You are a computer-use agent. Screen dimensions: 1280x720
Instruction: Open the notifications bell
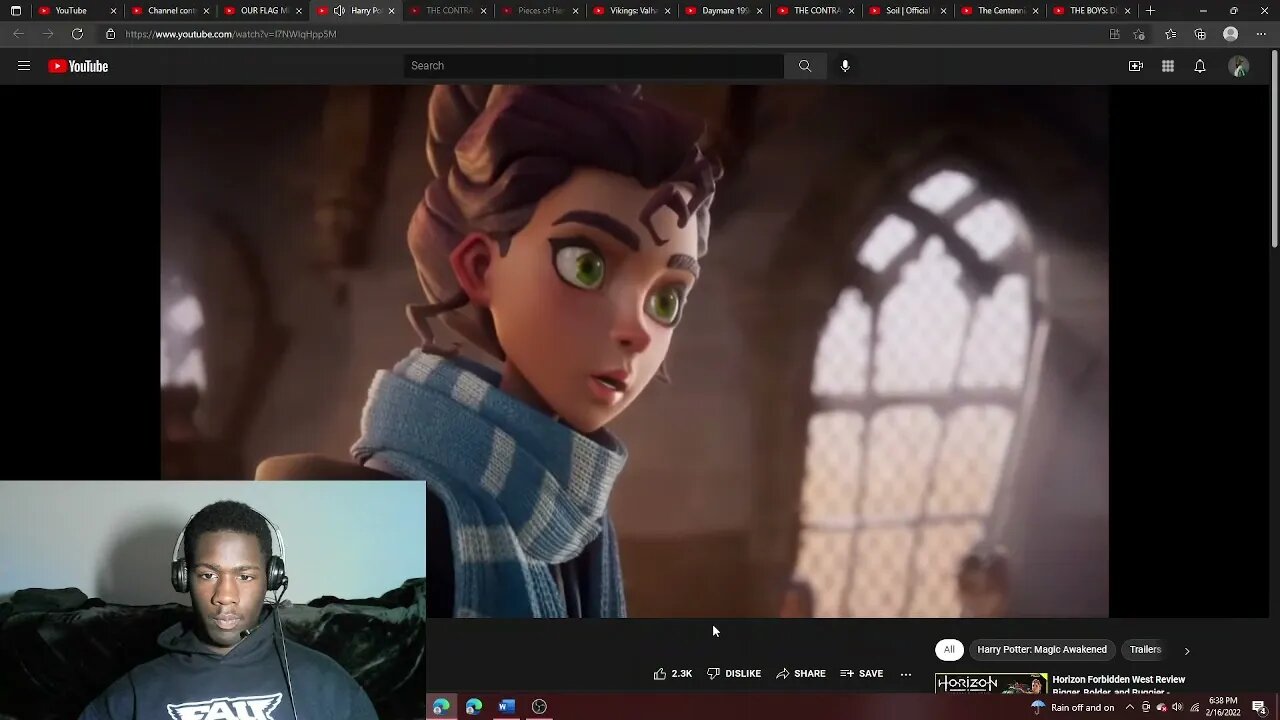point(1200,66)
